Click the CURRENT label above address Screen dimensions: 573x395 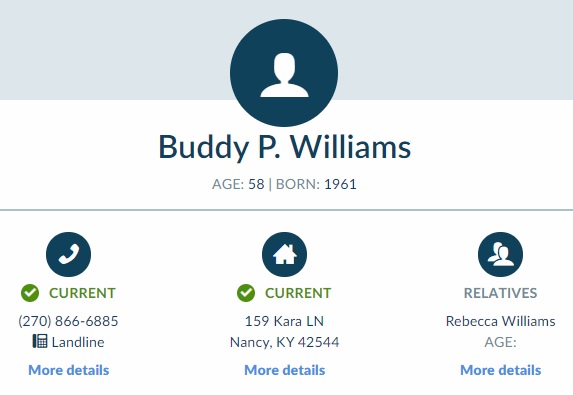click(298, 293)
